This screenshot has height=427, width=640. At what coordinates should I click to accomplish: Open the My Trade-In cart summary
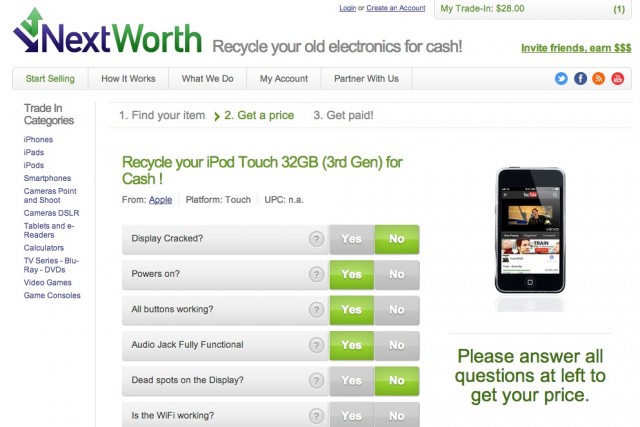point(533,9)
